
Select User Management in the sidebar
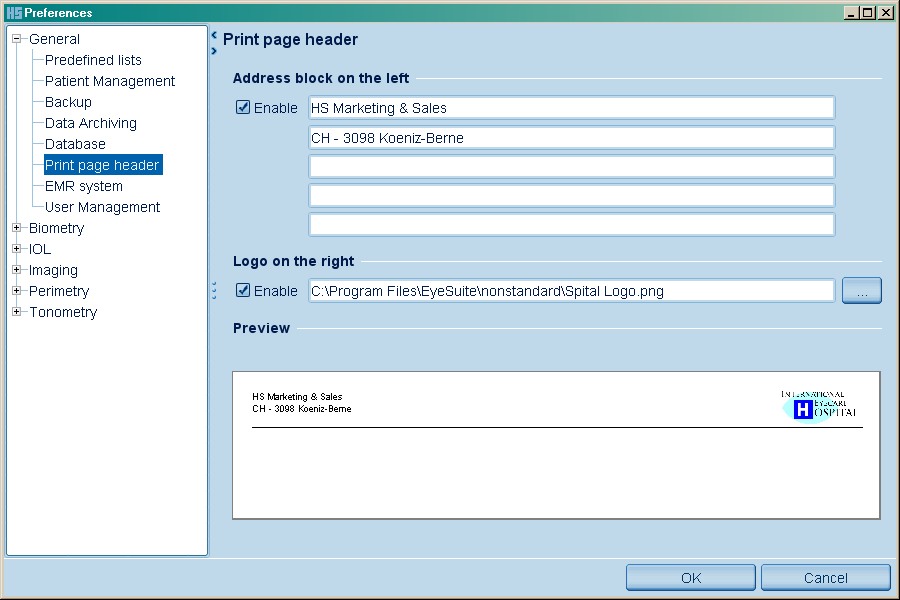pos(102,207)
